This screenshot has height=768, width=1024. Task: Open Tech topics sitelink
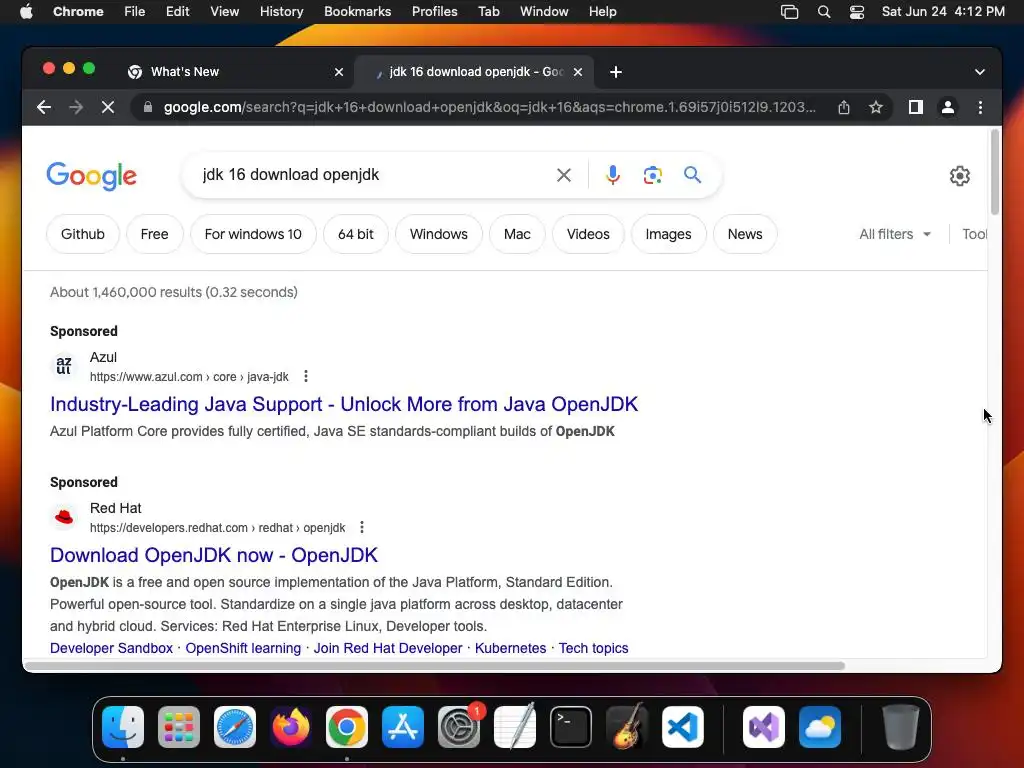pyautogui.click(x=594, y=648)
